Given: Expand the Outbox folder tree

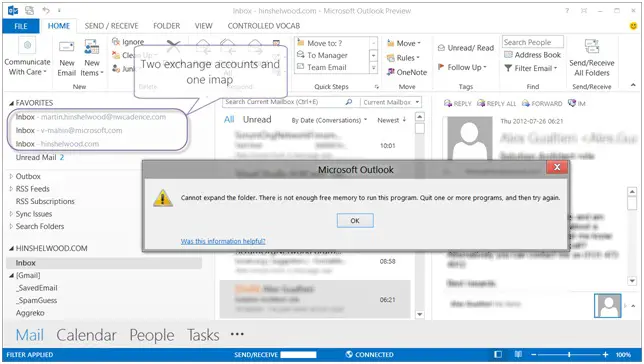Looking at the screenshot, I should click(11, 176).
